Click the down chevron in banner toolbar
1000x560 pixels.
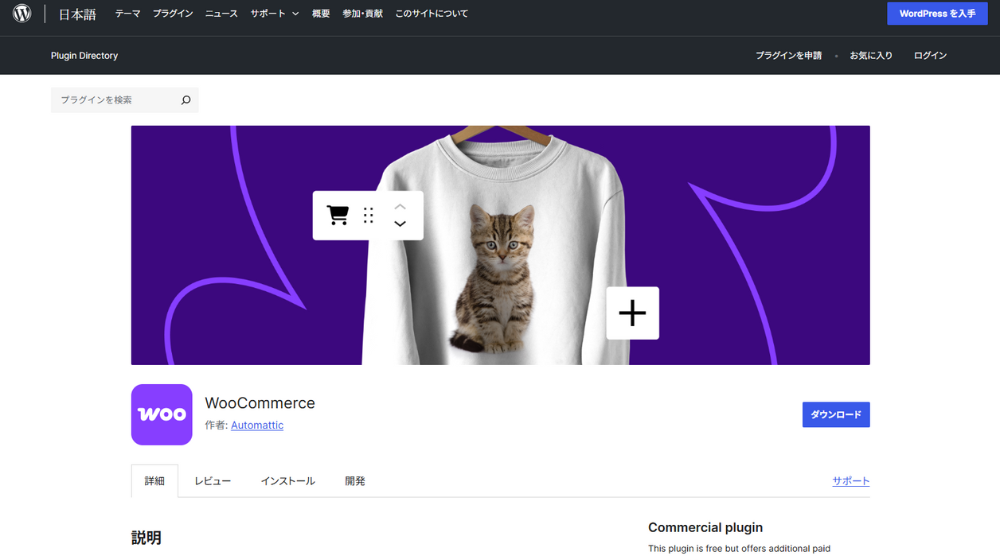[x=400, y=224]
